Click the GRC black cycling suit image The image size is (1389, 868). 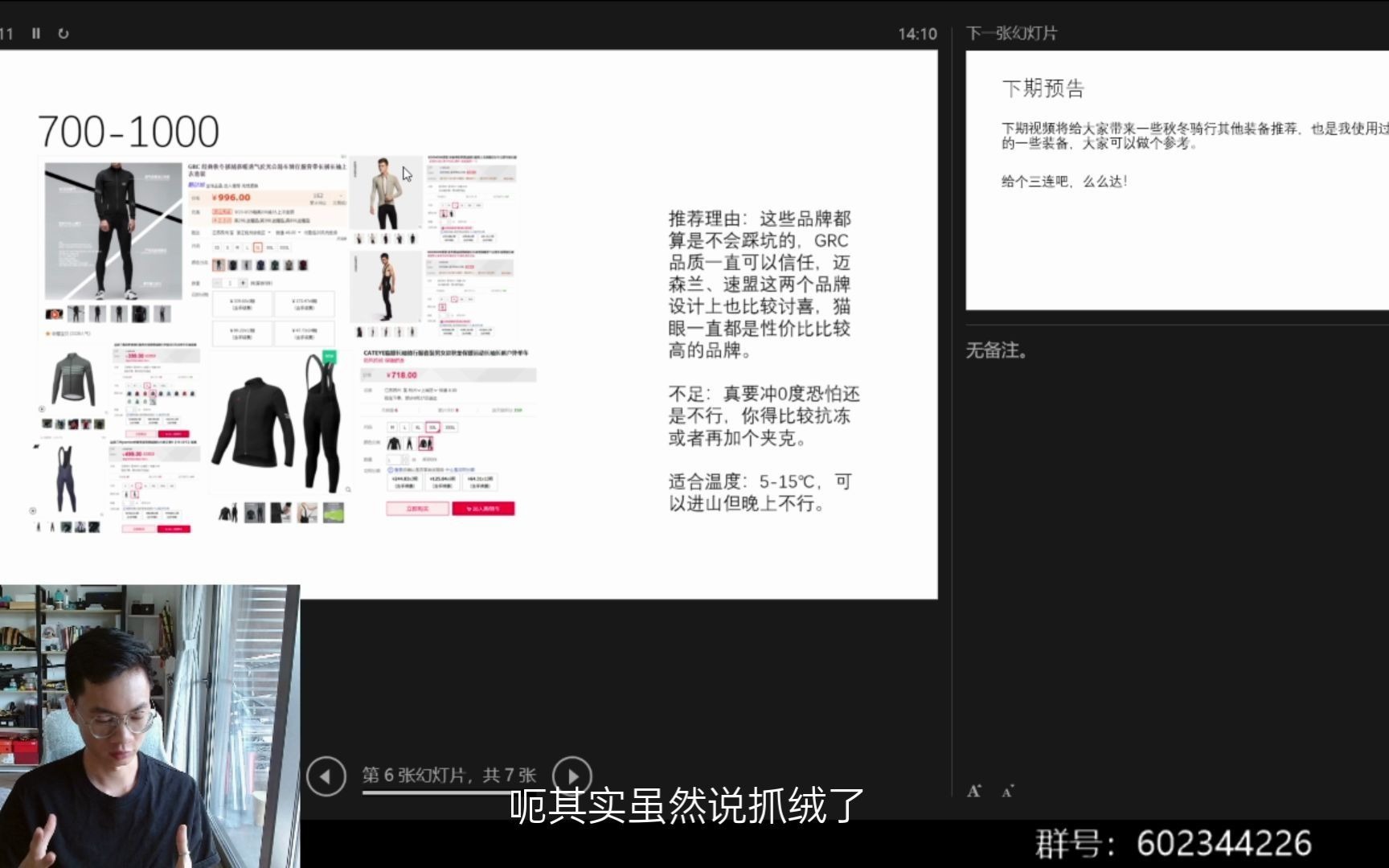tap(113, 231)
